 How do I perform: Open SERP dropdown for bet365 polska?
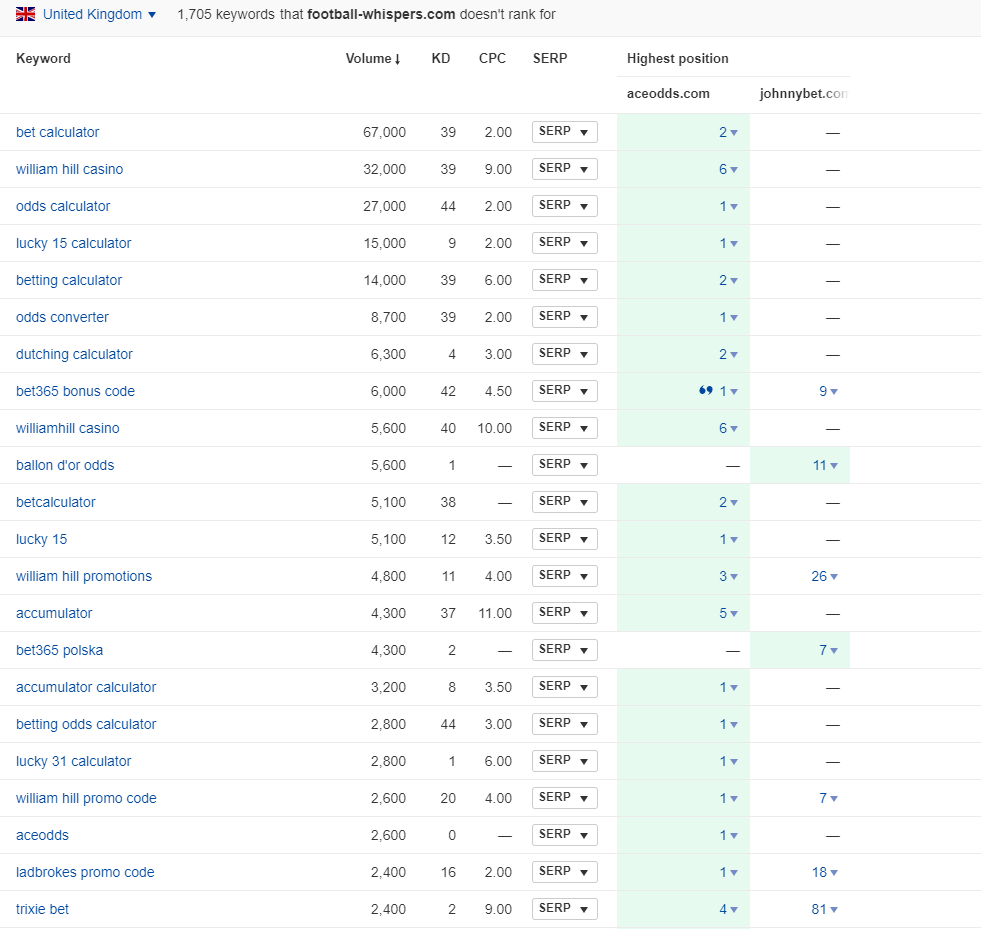point(564,650)
